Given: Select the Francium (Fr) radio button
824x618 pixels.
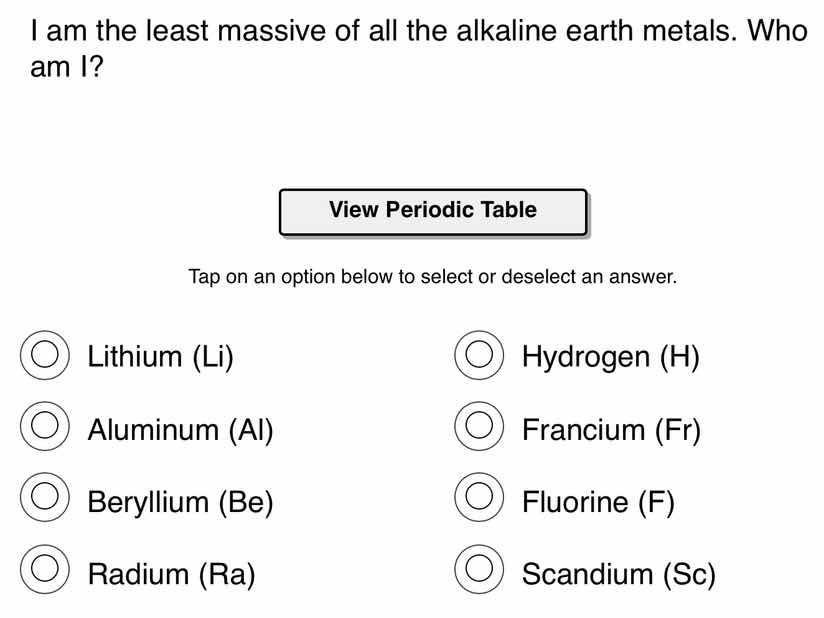Looking at the screenshot, I should (x=479, y=427).
